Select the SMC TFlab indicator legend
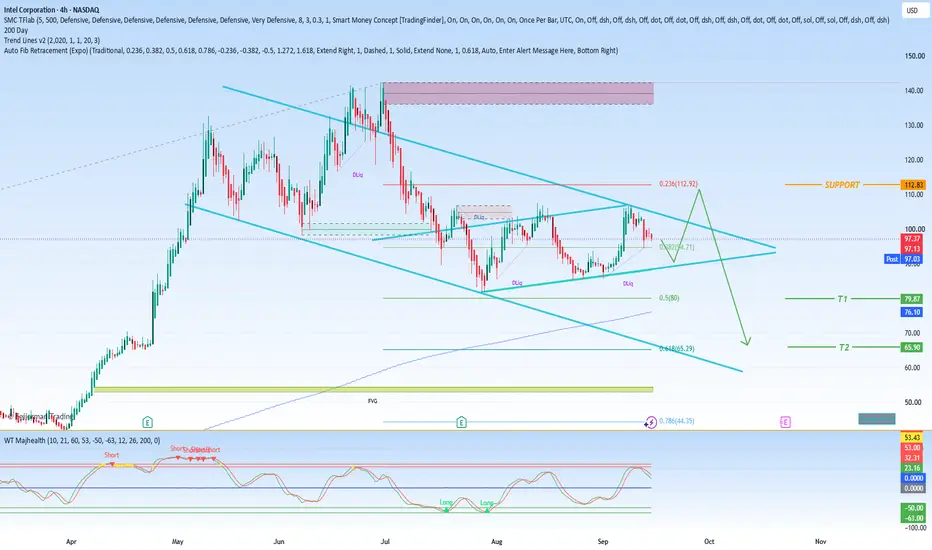Image resolution: width=932 pixels, height=550 pixels. coord(446,20)
